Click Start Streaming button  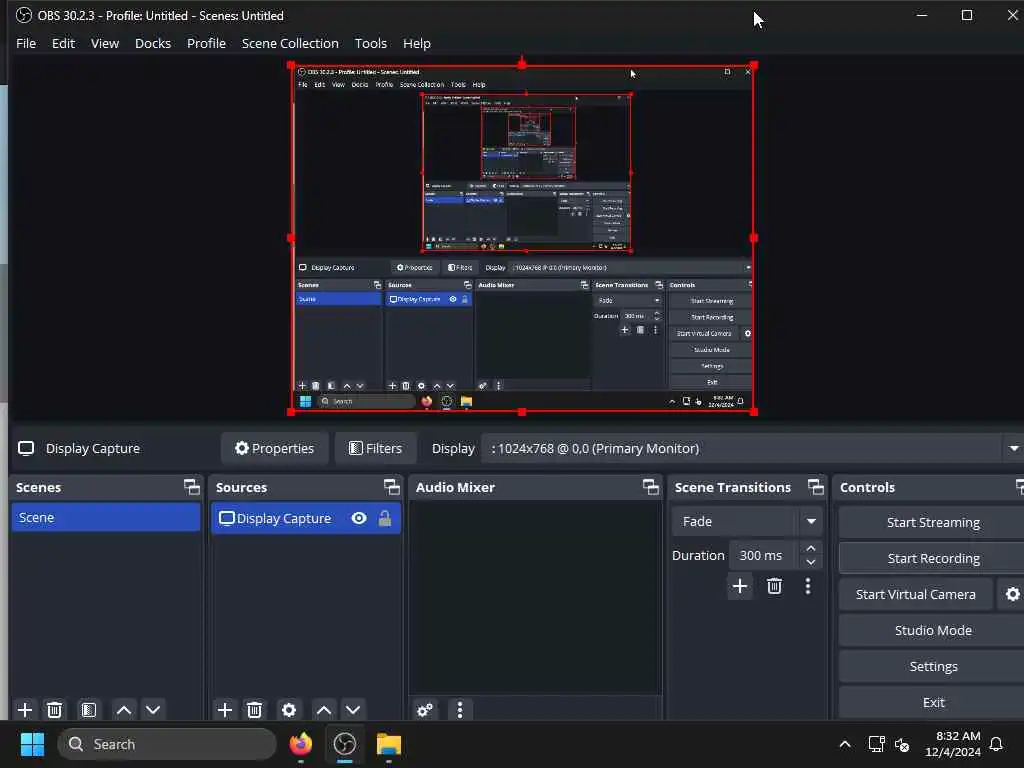coord(933,522)
